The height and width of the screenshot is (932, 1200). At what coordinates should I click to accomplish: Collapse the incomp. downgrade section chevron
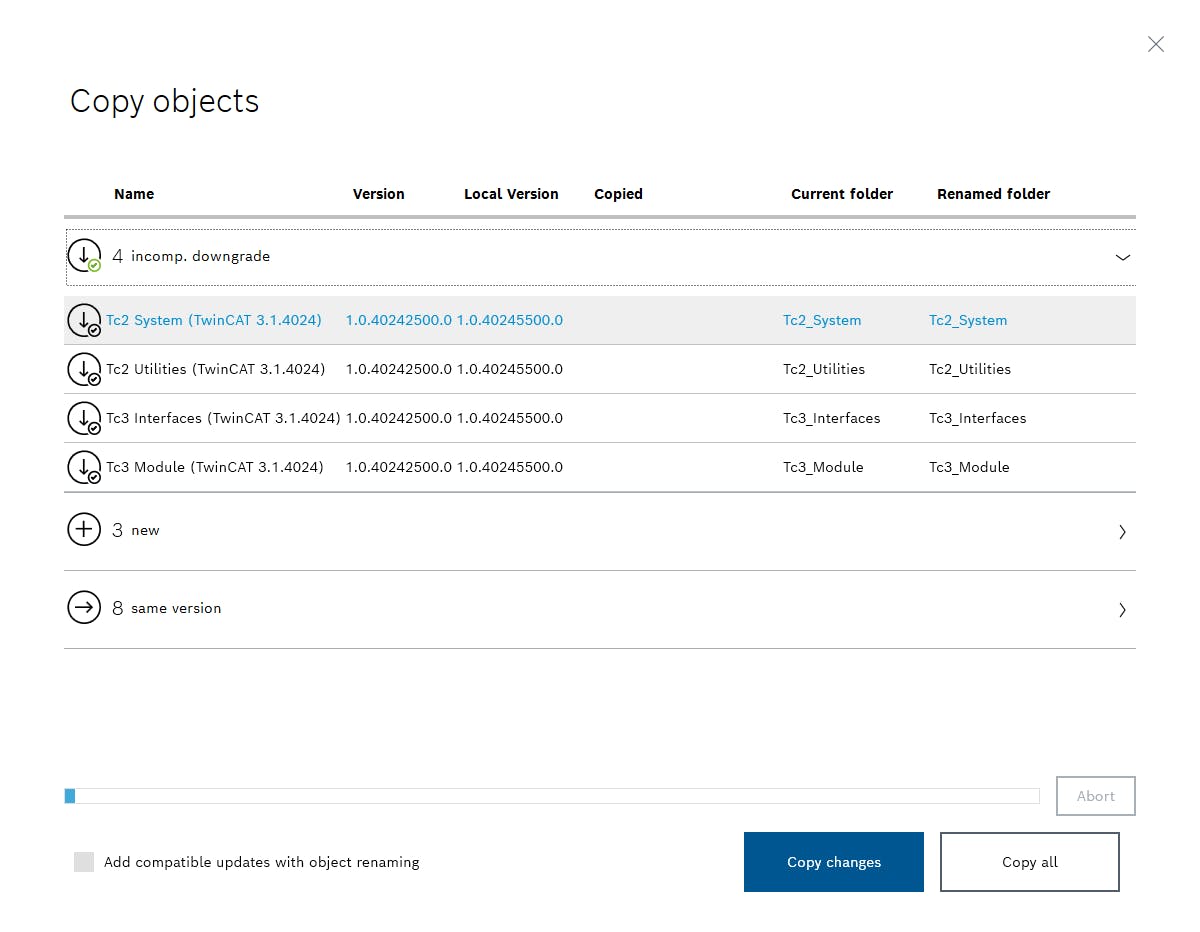[x=1122, y=257]
